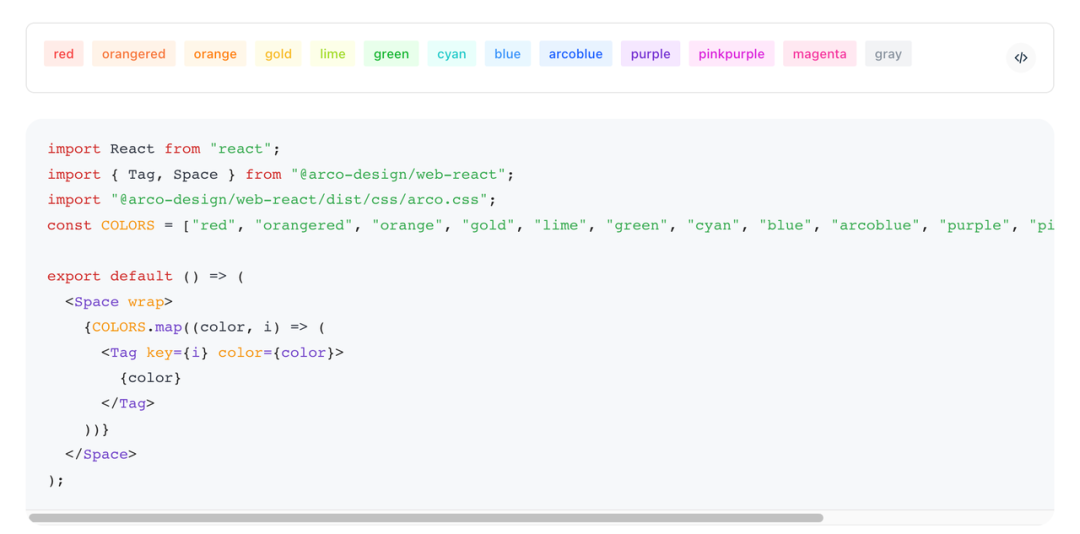Click the red tag
Image resolution: width=1080 pixels, height=534 pixels.
[x=63, y=54]
